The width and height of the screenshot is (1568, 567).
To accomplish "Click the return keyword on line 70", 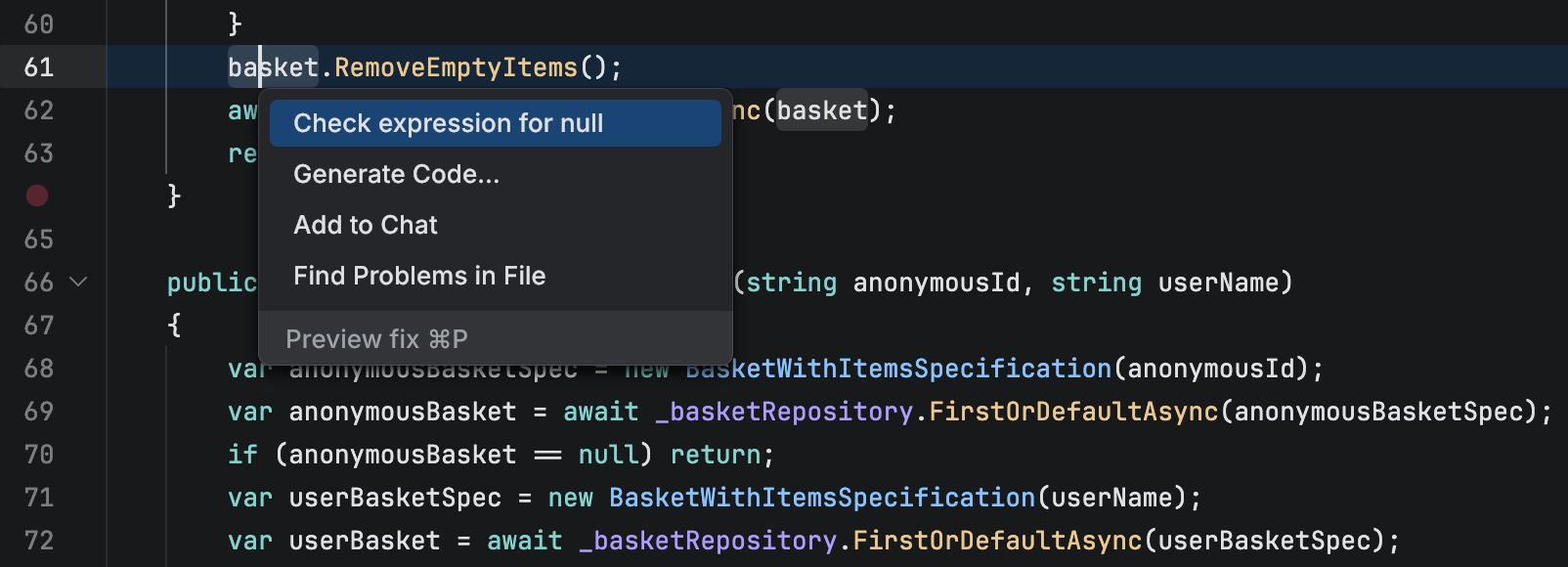I will [716, 455].
